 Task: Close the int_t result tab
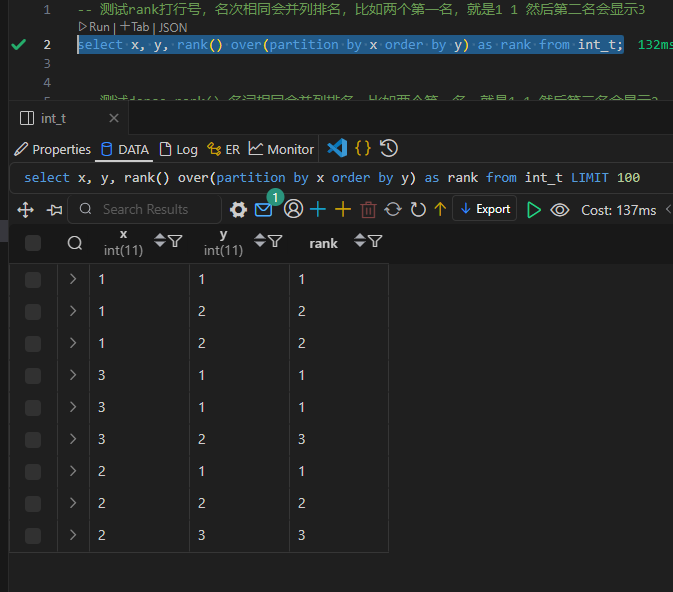click(114, 118)
